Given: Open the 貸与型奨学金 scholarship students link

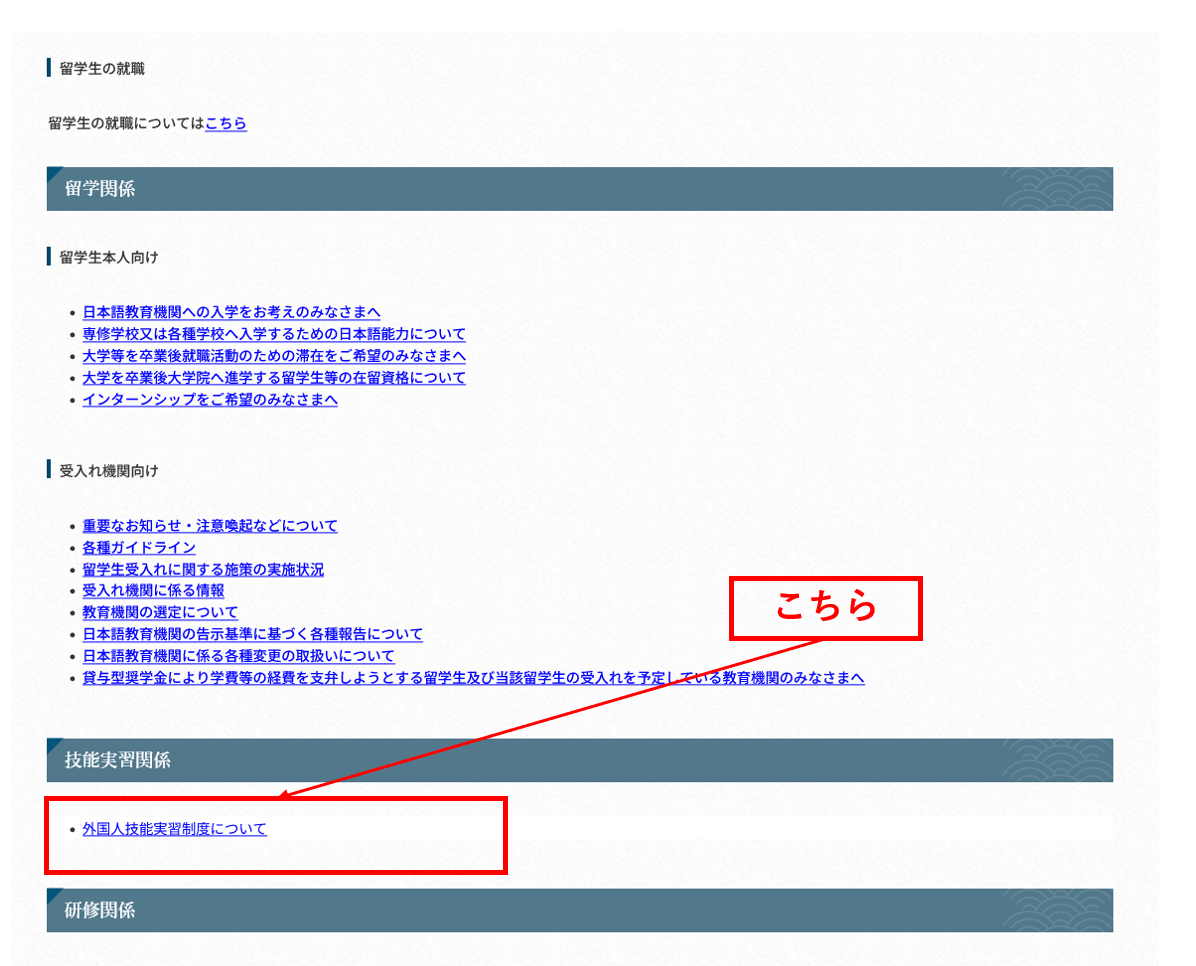Looking at the screenshot, I should [473, 679].
